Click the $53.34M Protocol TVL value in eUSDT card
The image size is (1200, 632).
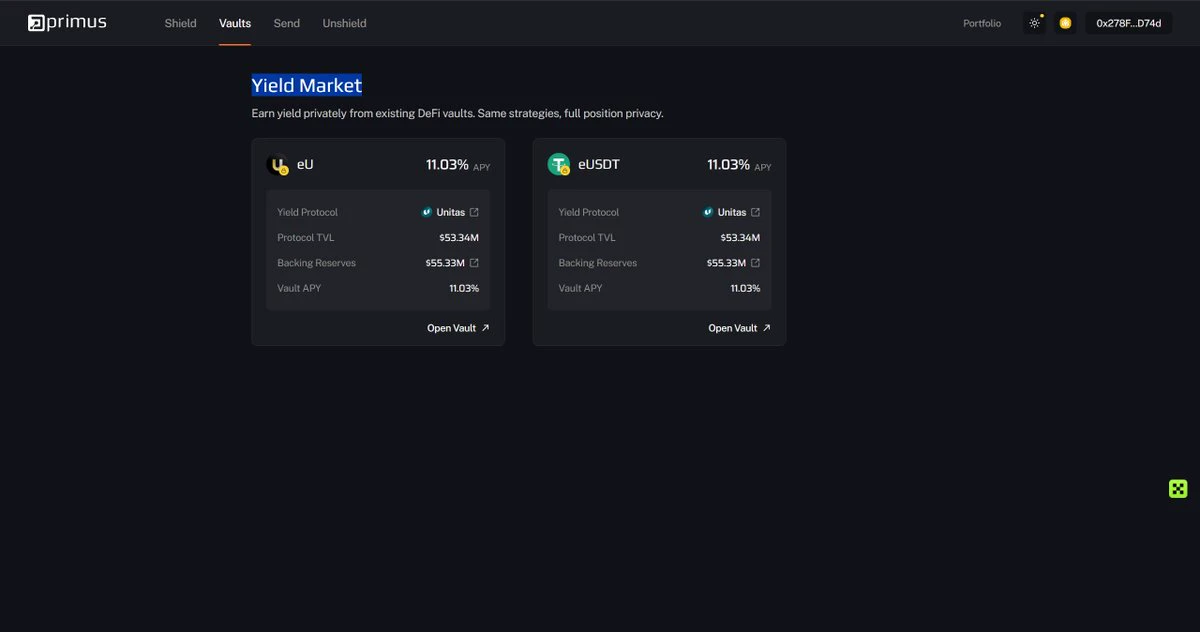click(x=740, y=238)
